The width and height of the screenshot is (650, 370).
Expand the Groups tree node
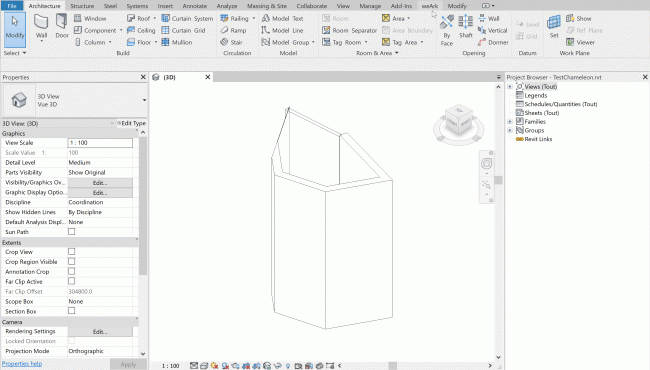click(x=510, y=130)
